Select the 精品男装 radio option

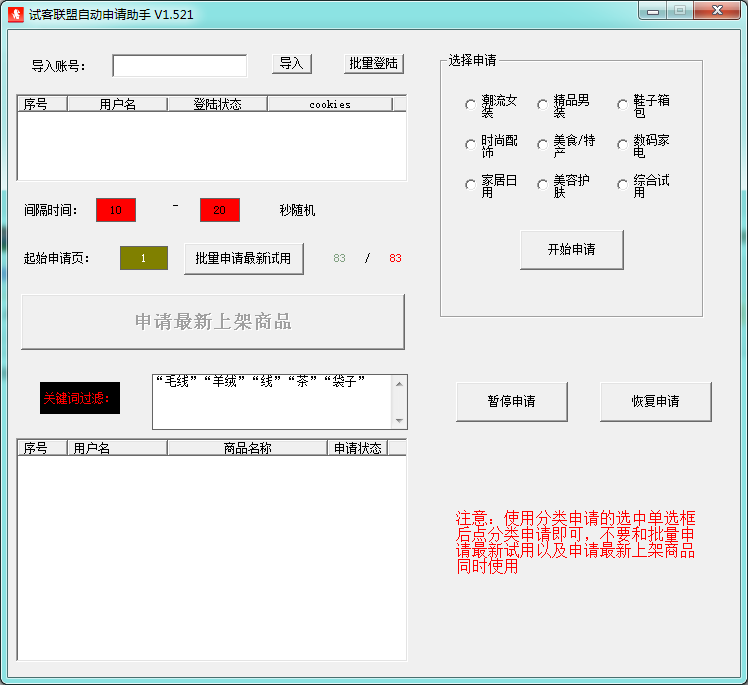[542, 104]
